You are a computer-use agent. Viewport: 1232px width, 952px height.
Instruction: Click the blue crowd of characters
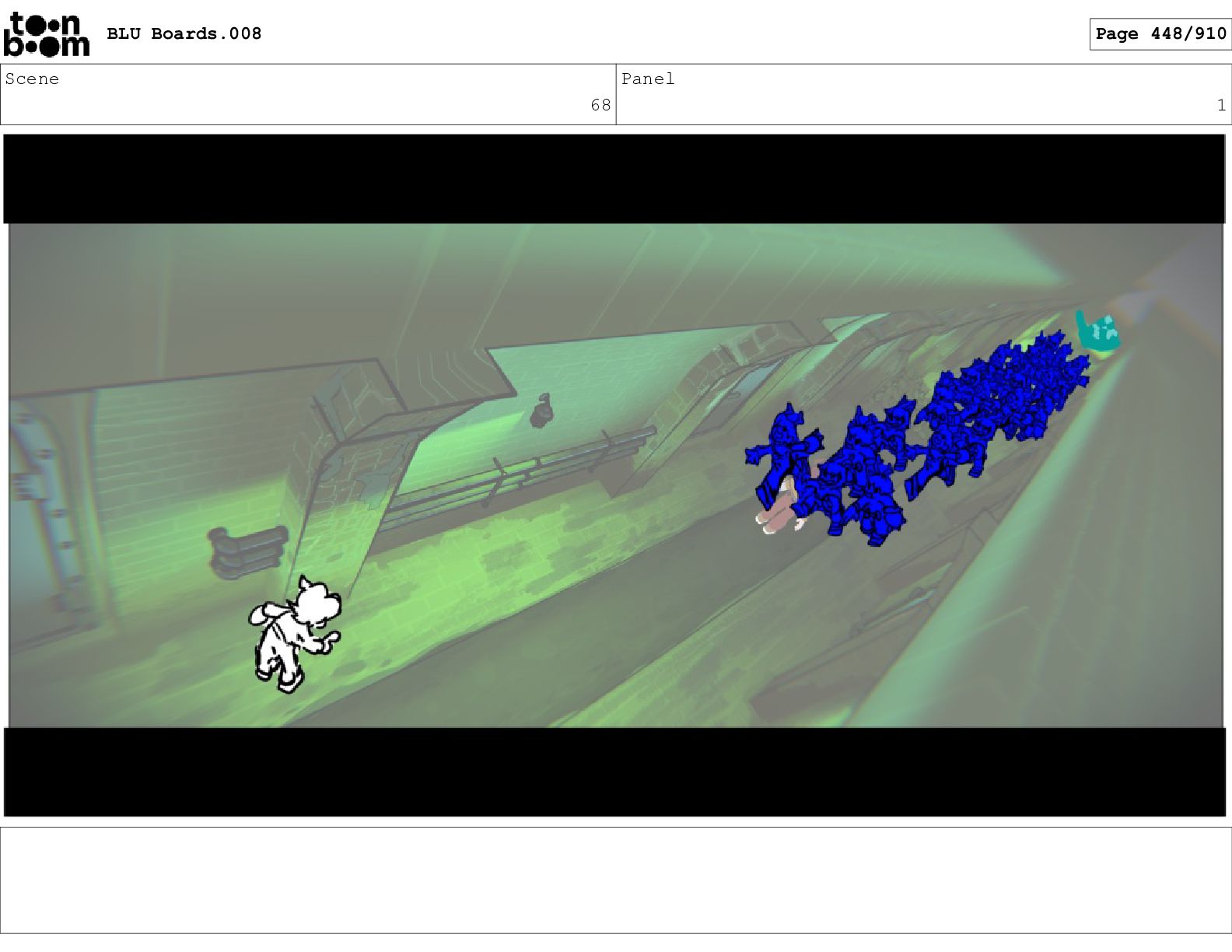[916, 438]
